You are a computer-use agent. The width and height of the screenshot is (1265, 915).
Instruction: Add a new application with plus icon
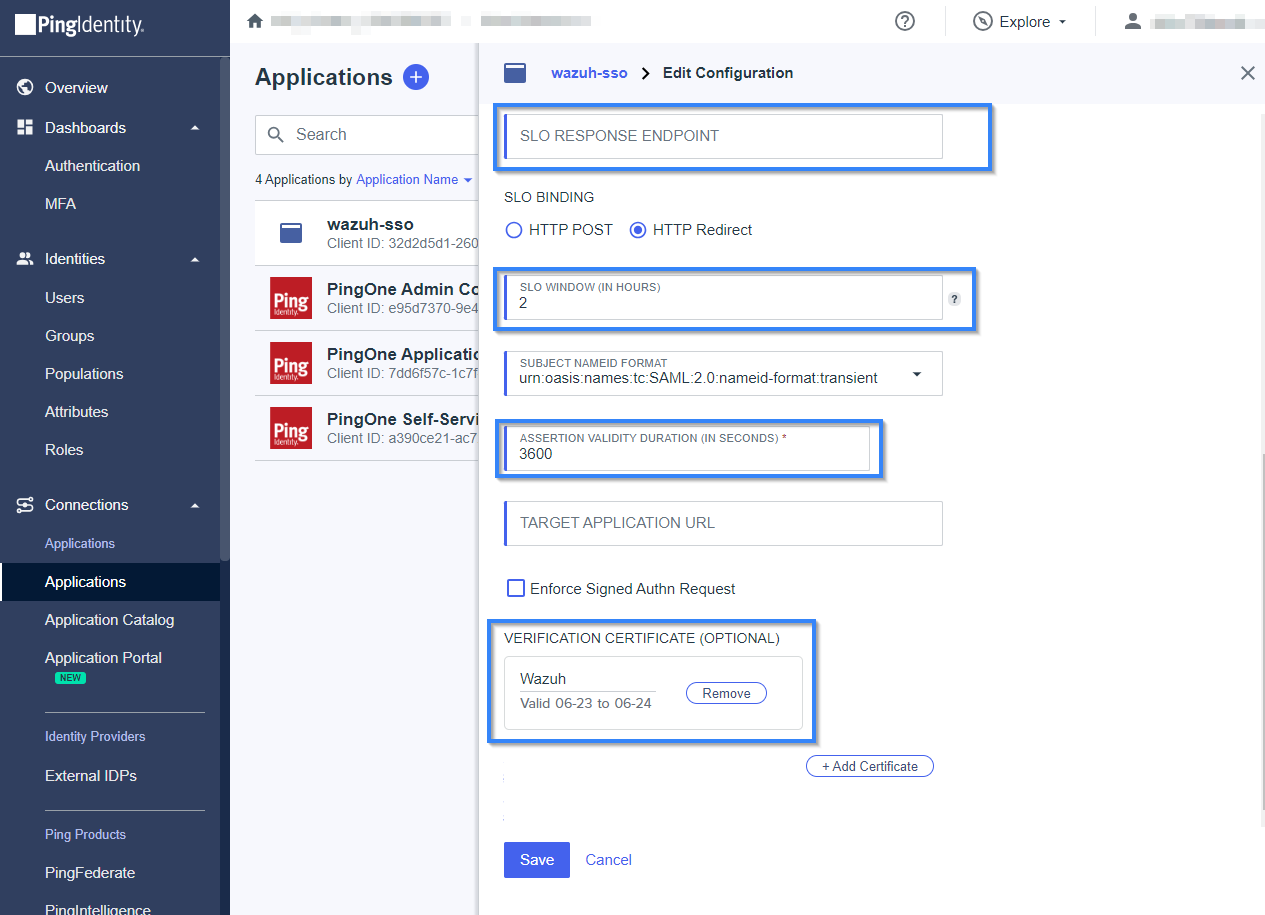(416, 77)
